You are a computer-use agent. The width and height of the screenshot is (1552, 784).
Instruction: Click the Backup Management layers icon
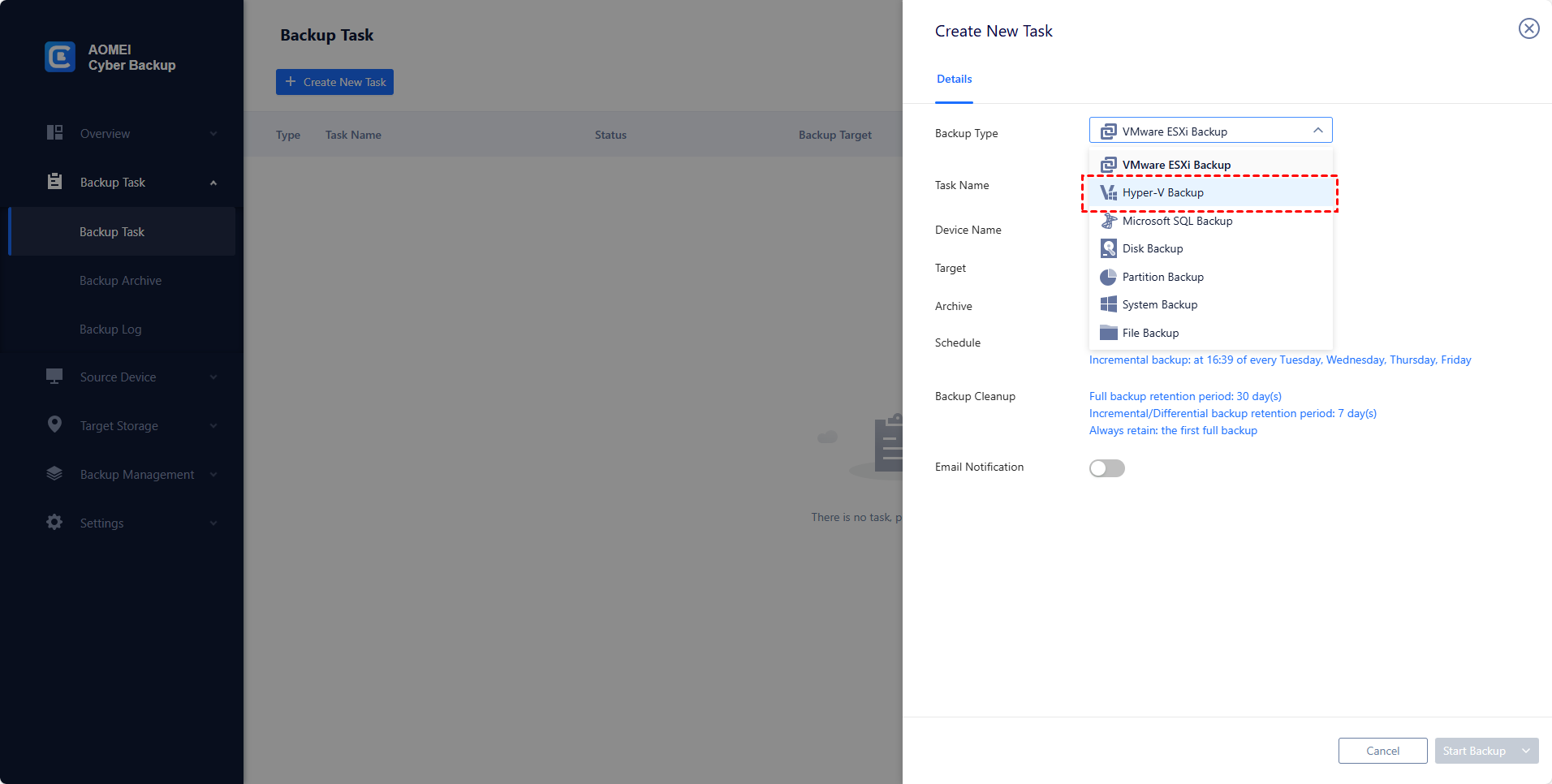(x=54, y=473)
